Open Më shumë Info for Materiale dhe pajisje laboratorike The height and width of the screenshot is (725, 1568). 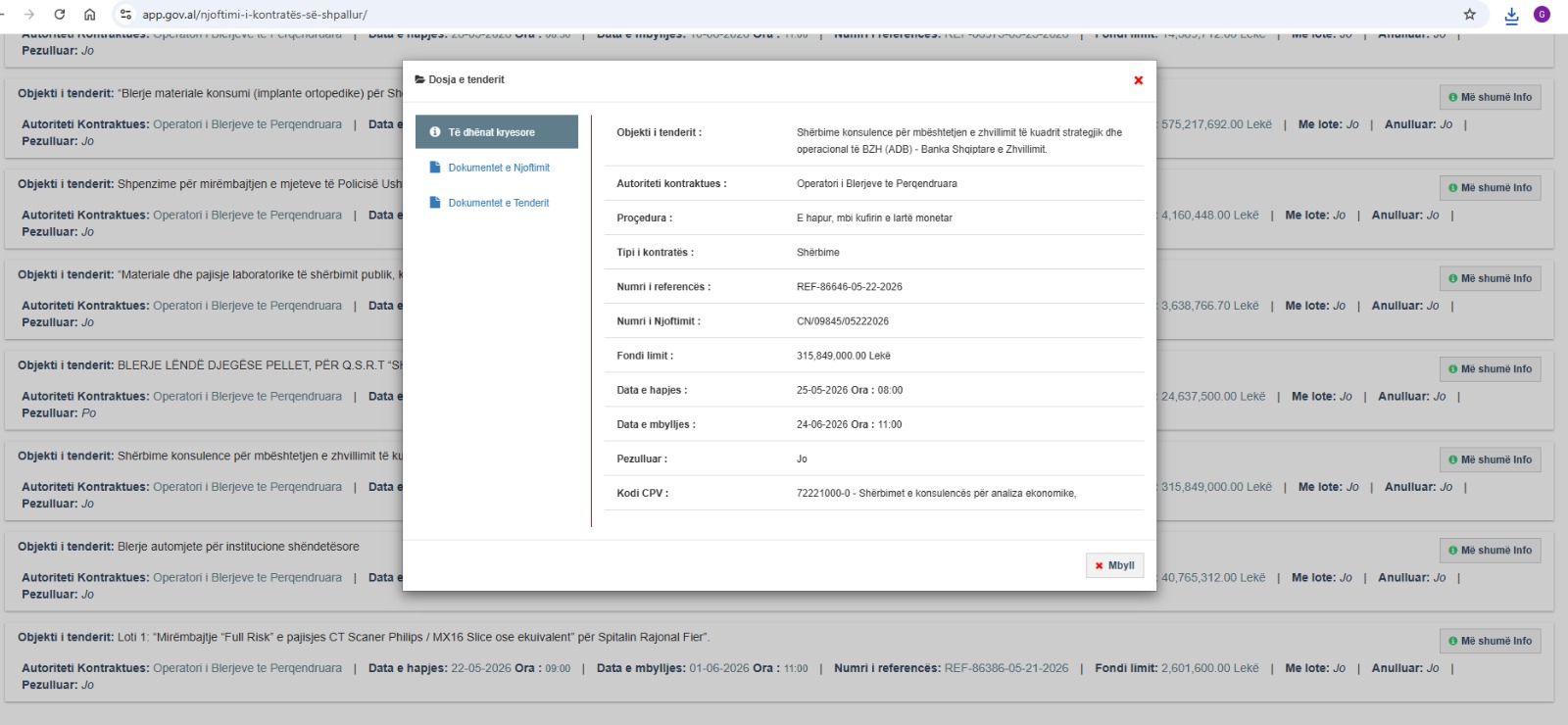[1490, 278]
